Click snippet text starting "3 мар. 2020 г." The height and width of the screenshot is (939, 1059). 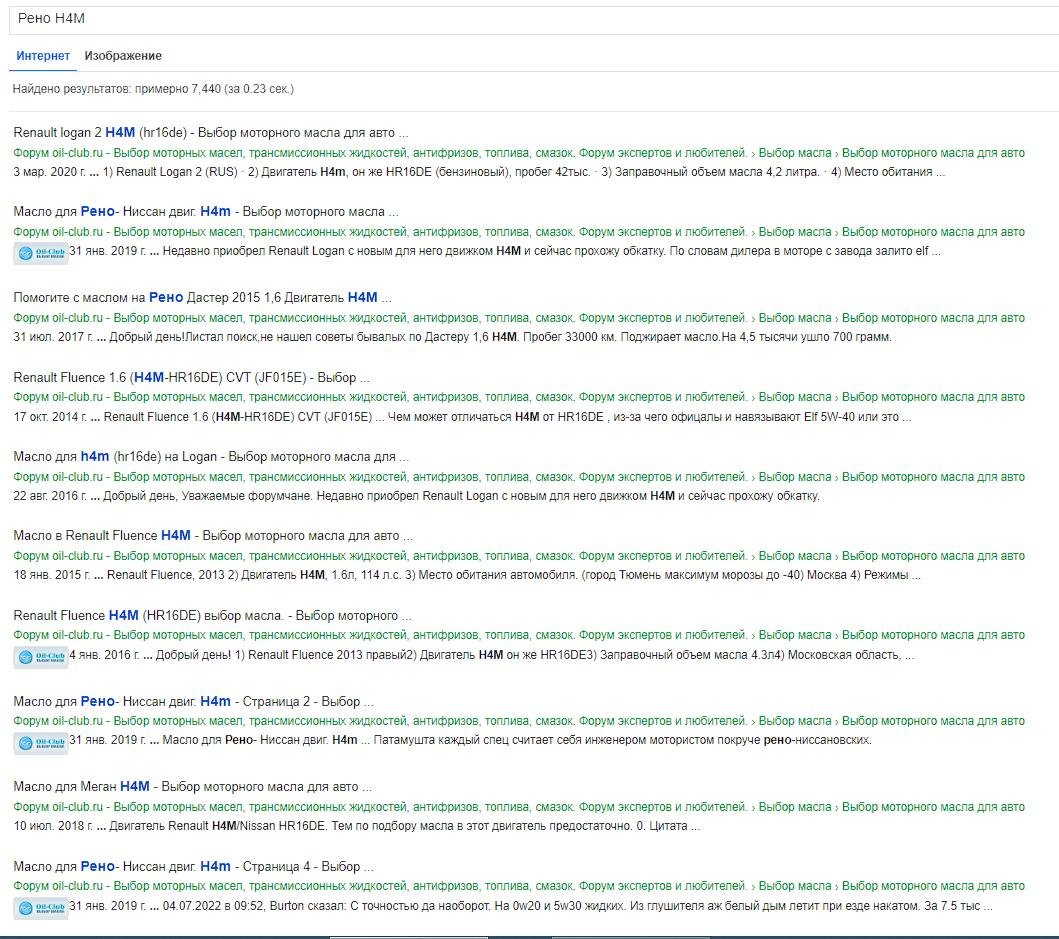pos(479,172)
